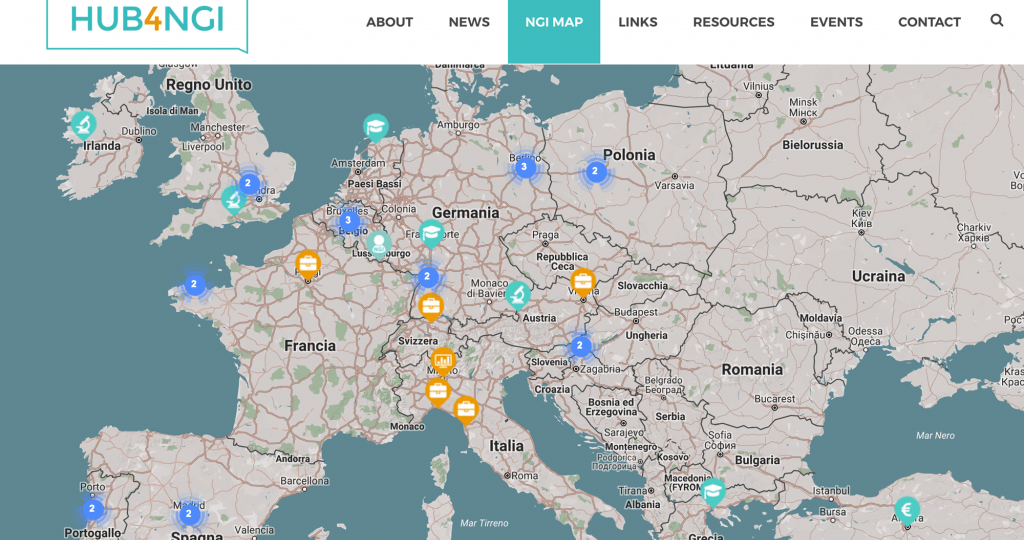This screenshot has width=1024, height=540.
Task: Expand the cluster of 3 over Berlin
Action: 524,167
